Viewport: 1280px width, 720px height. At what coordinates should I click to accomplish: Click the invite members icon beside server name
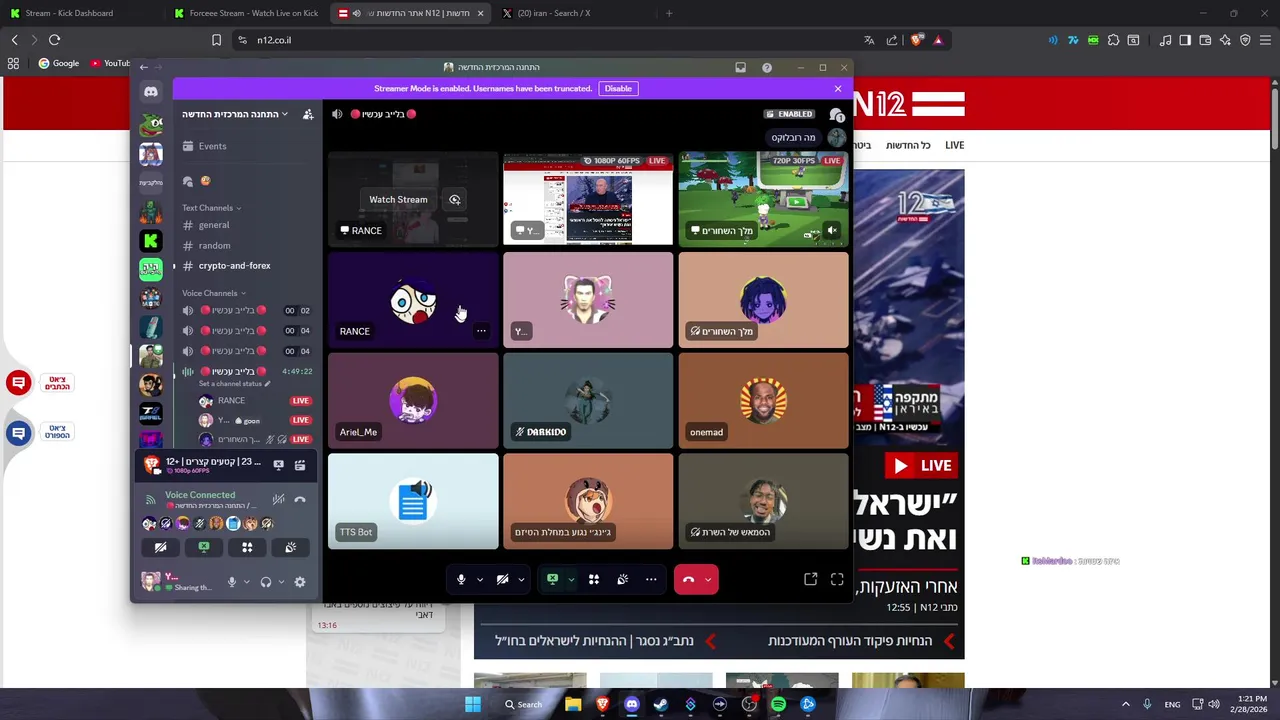click(x=308, y=114)
